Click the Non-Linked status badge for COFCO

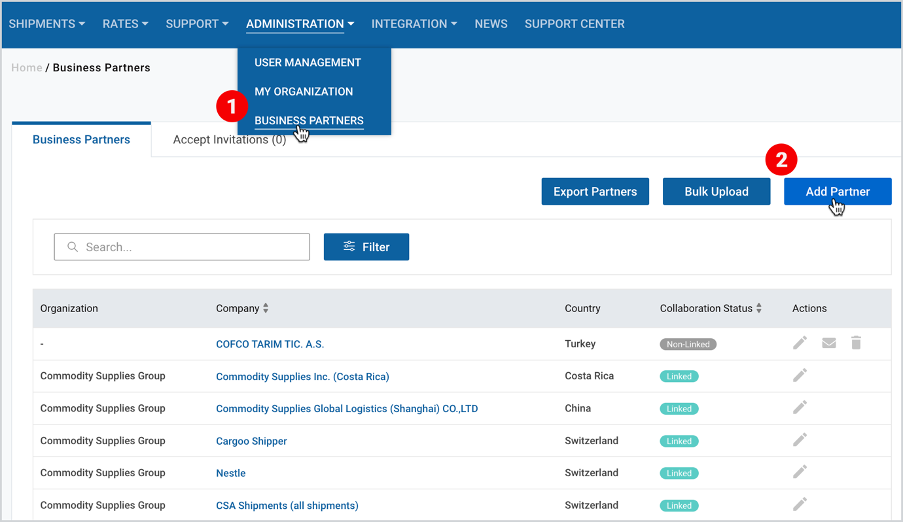coord(688,344)
